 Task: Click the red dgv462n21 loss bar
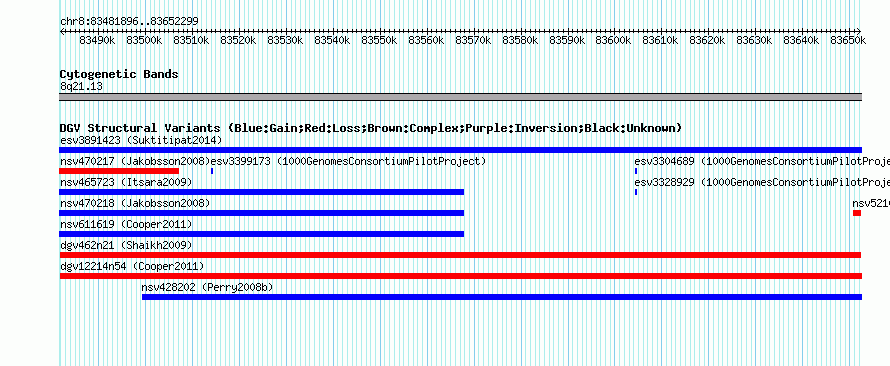461,255
